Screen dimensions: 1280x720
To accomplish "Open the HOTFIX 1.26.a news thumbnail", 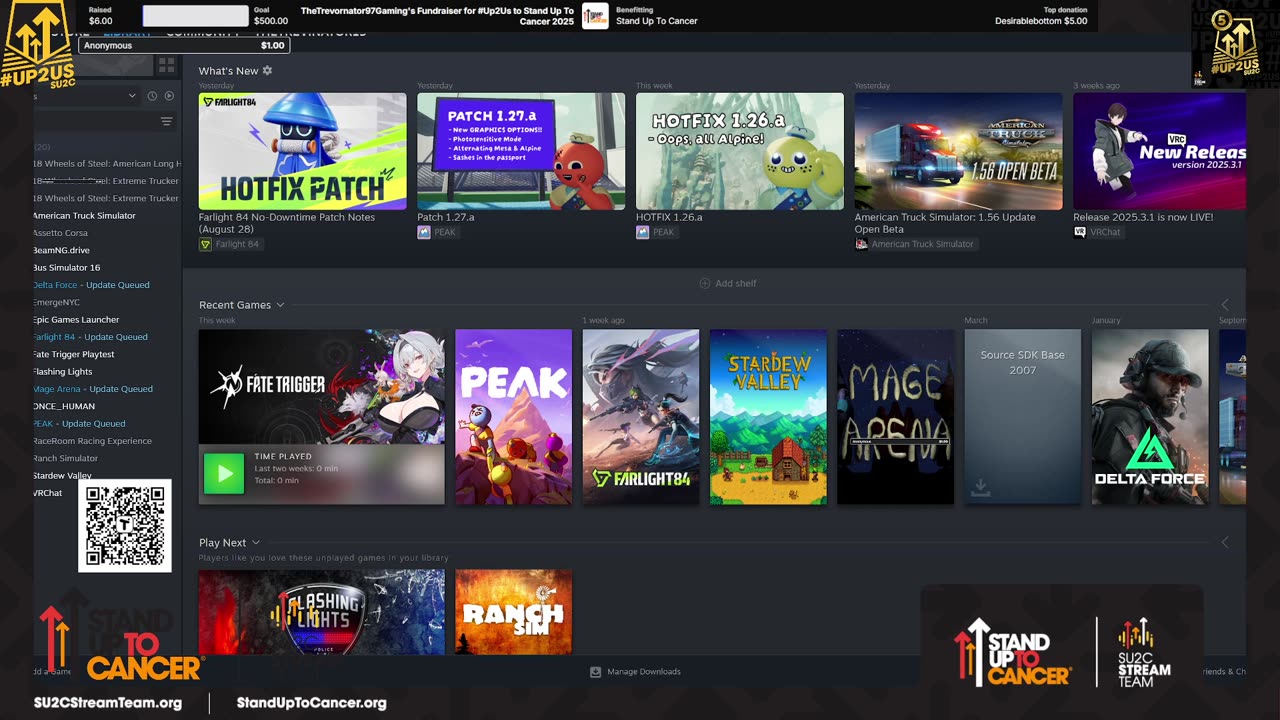I will (x=740, y=151).
